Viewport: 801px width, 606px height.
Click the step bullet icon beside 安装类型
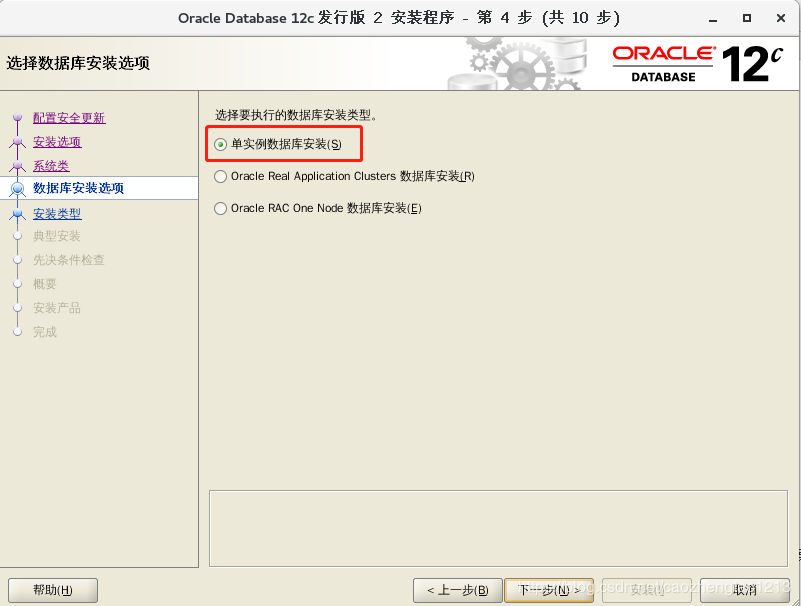(17, 214)
